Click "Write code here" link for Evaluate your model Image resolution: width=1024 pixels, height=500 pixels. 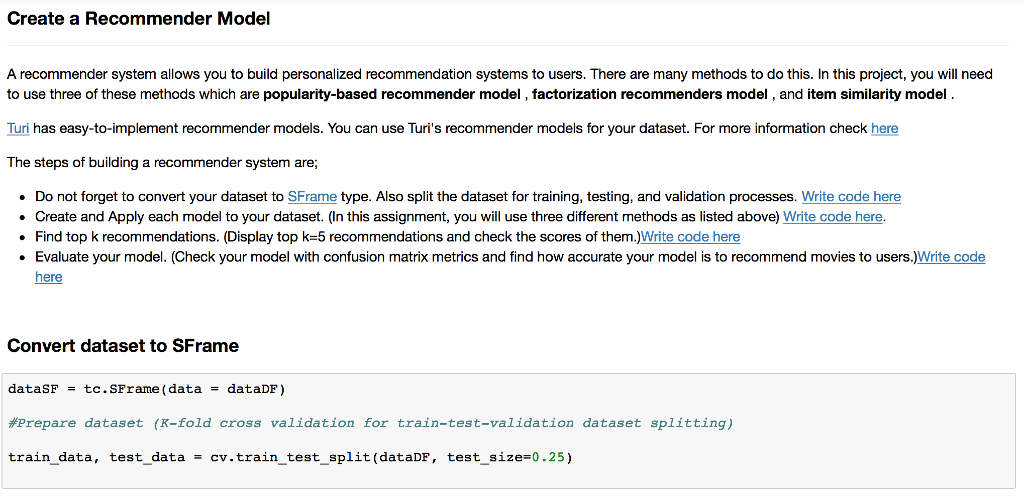coord(951,257)
